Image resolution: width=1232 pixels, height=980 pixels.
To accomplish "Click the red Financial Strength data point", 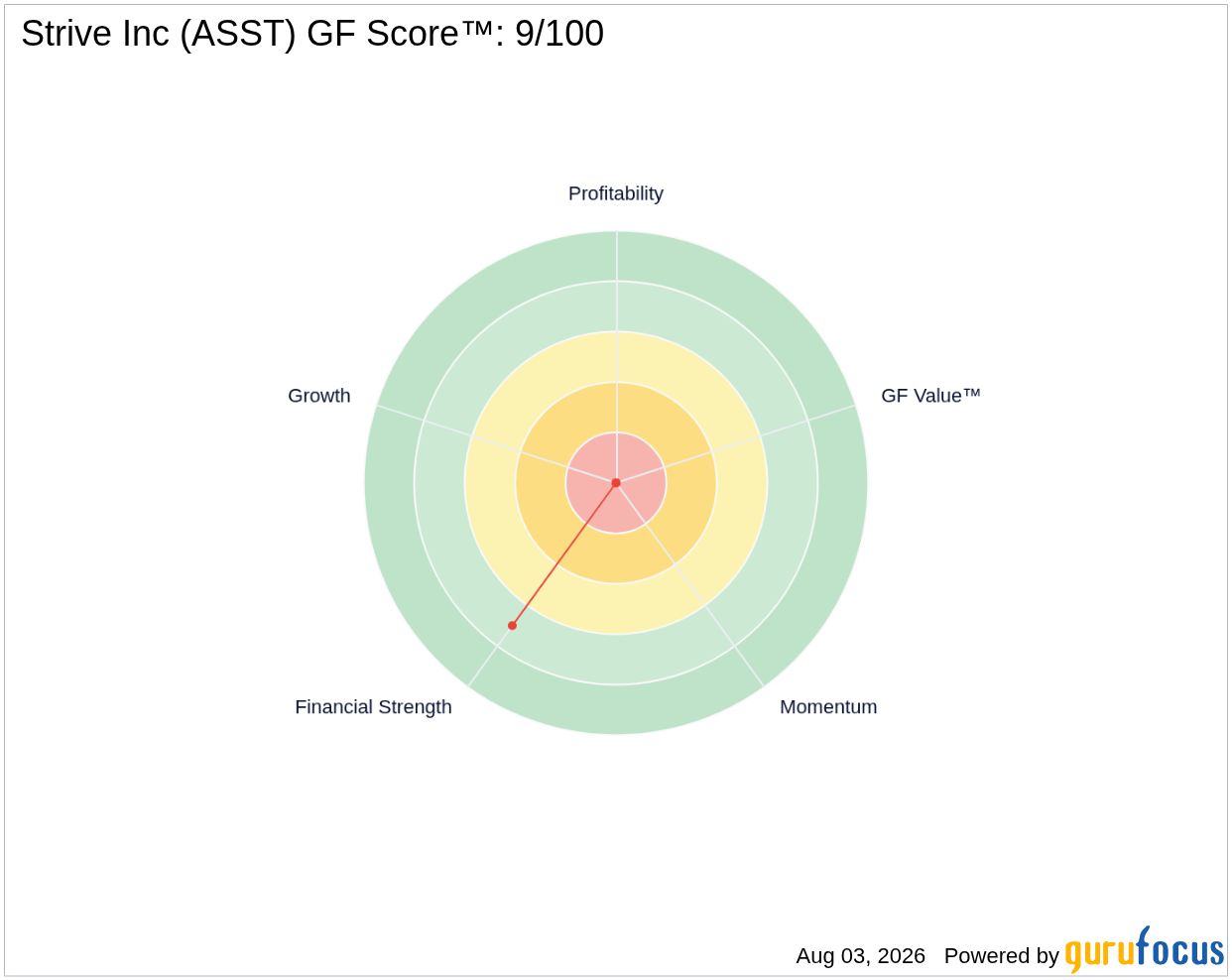I will pos(512,625).
